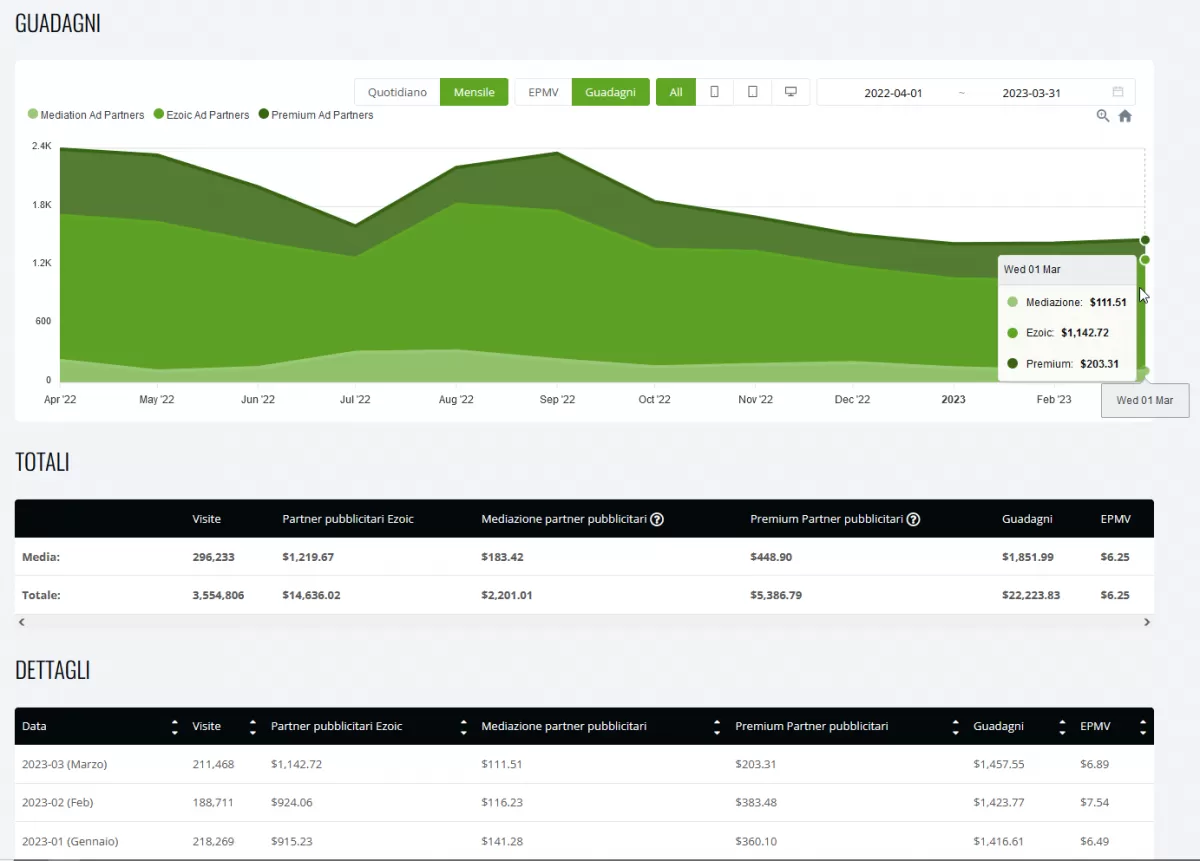Toggle Ezoic Ad Partners legend series

point(201,115)
